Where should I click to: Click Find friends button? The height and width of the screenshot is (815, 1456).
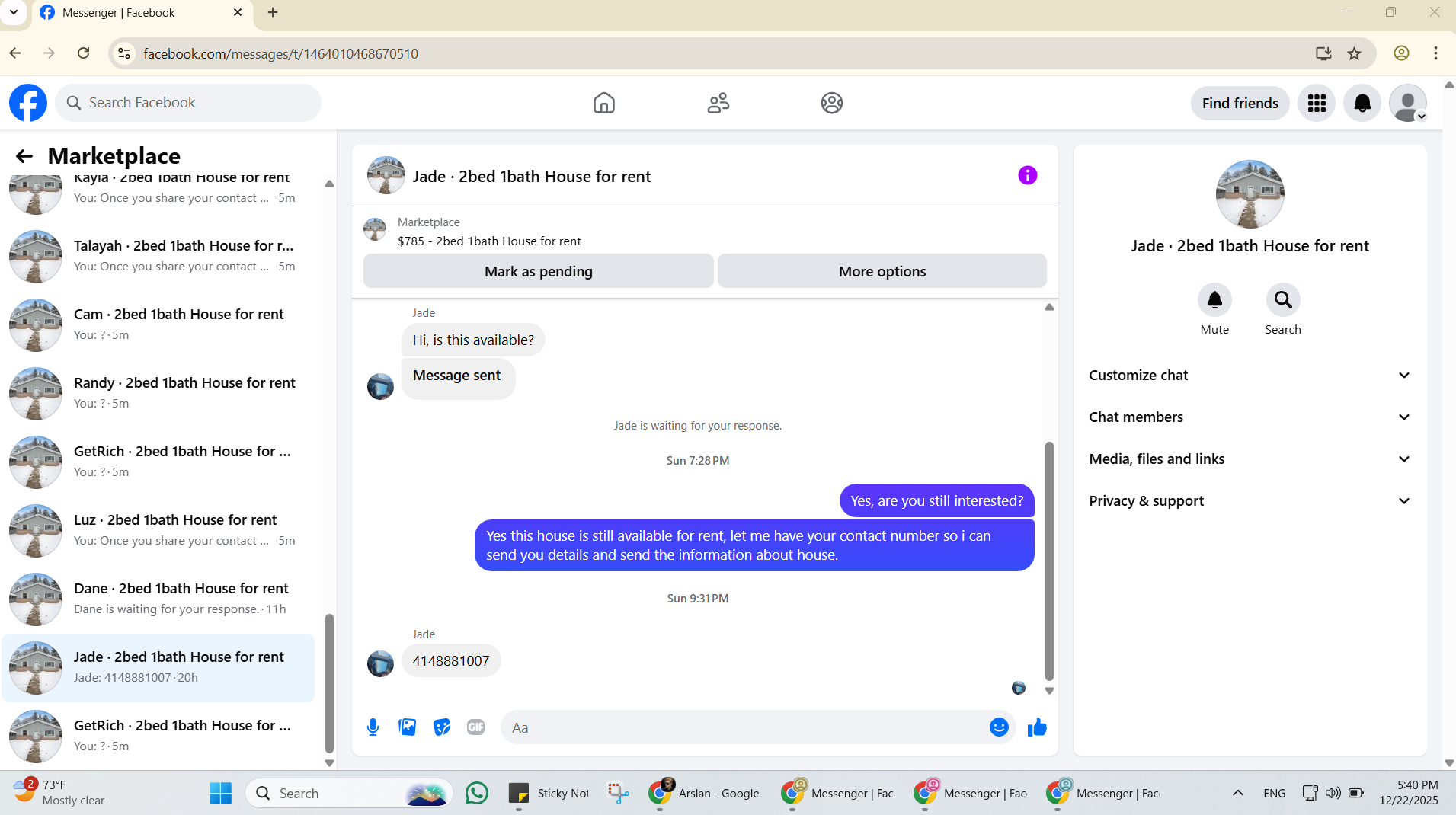[x=1240, y=103]
